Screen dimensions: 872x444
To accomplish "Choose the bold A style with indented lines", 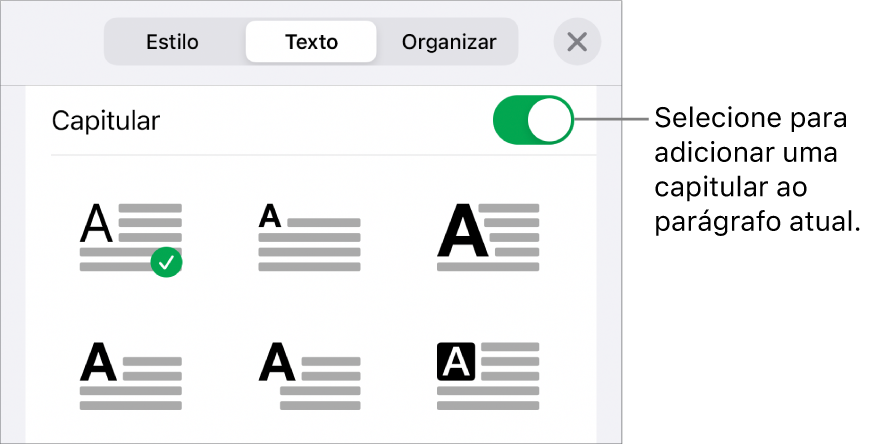I will point(309,376).
